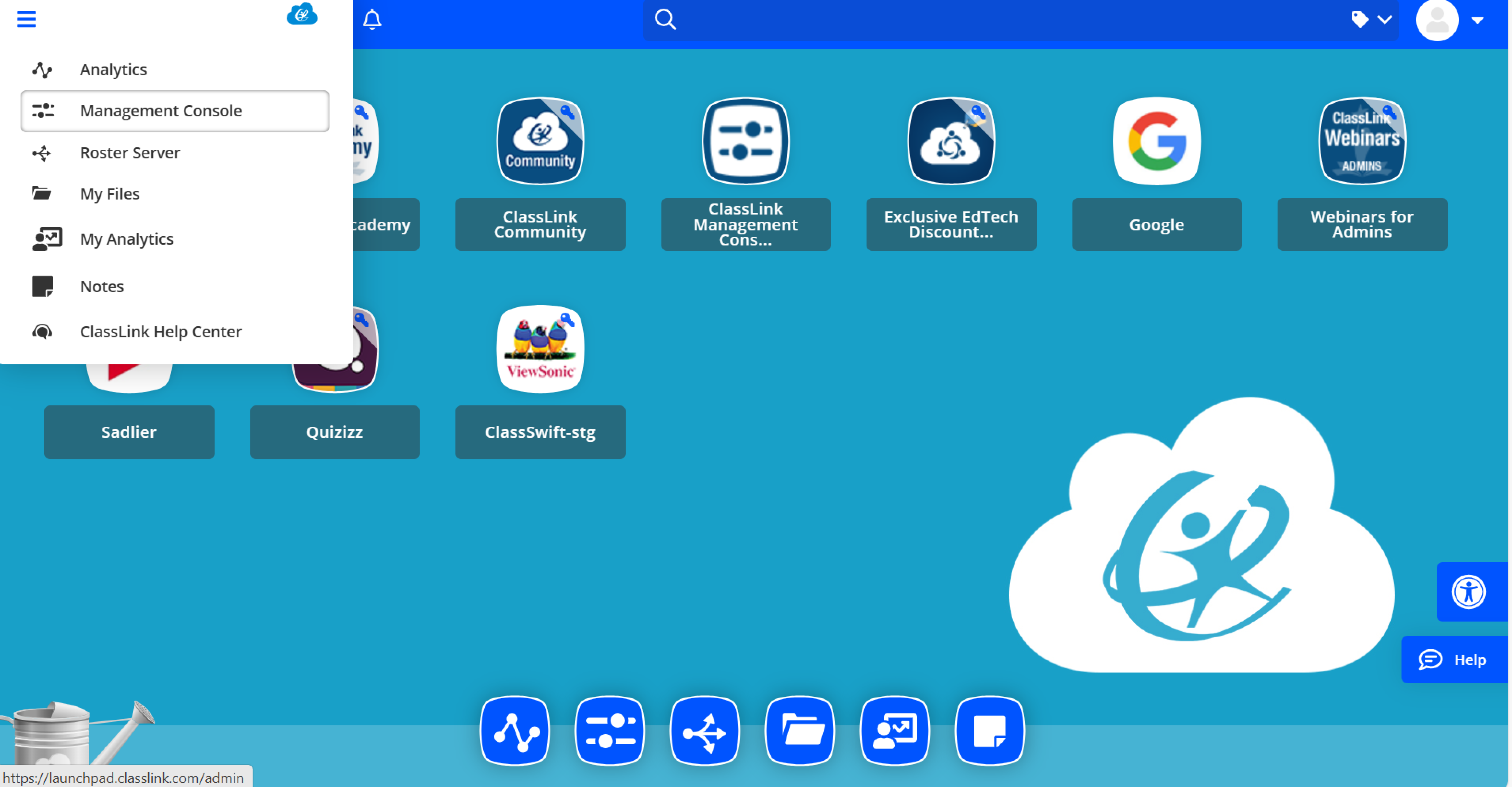Click the search magnifier icon
The image size is (1512, 787).
pyautogui.click(x=665, y=19)
